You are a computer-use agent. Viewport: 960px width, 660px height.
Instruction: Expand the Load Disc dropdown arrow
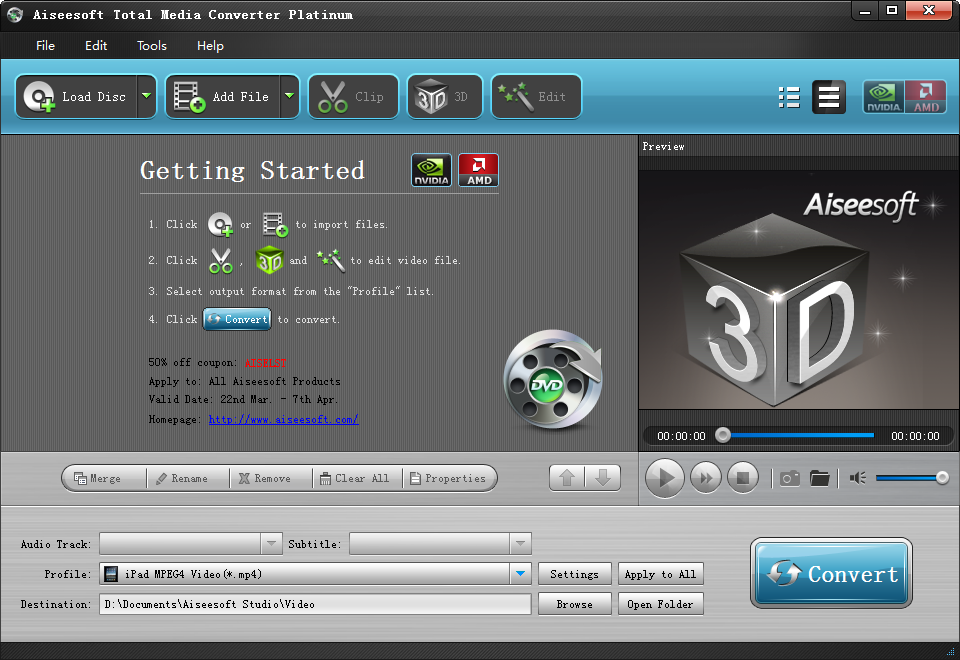click(x=147, y=97)
